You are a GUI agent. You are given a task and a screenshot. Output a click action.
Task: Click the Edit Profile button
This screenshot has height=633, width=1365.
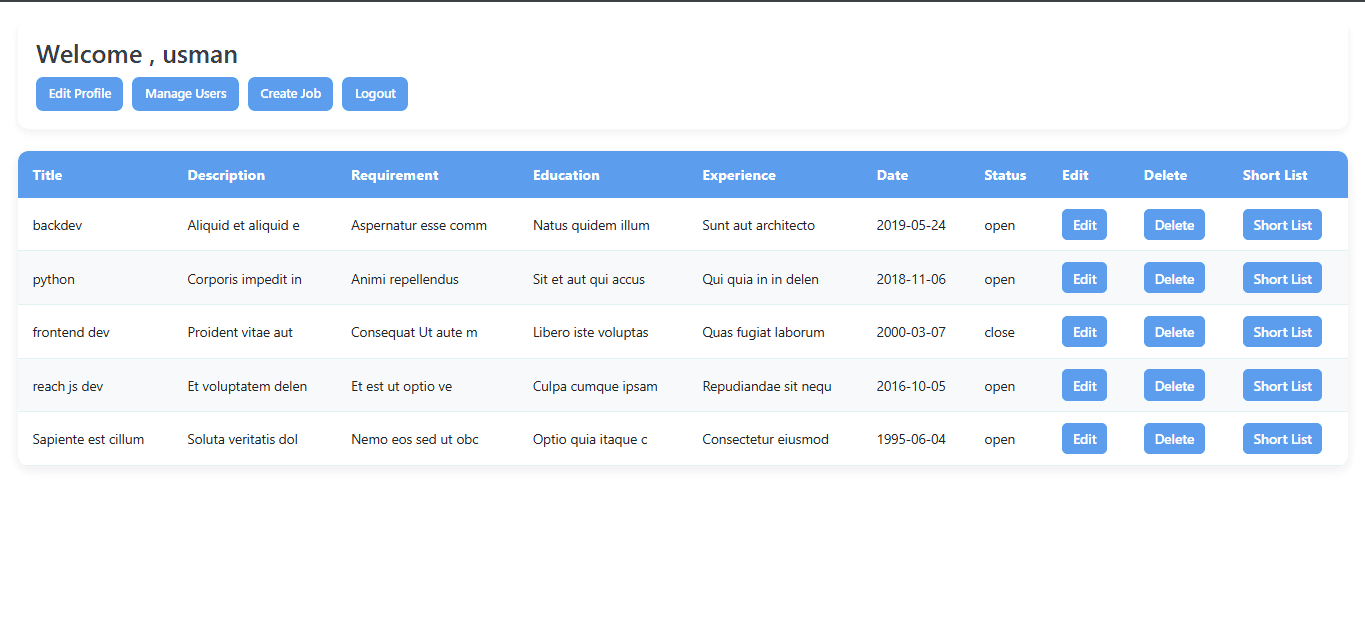(x=79, y=94)
